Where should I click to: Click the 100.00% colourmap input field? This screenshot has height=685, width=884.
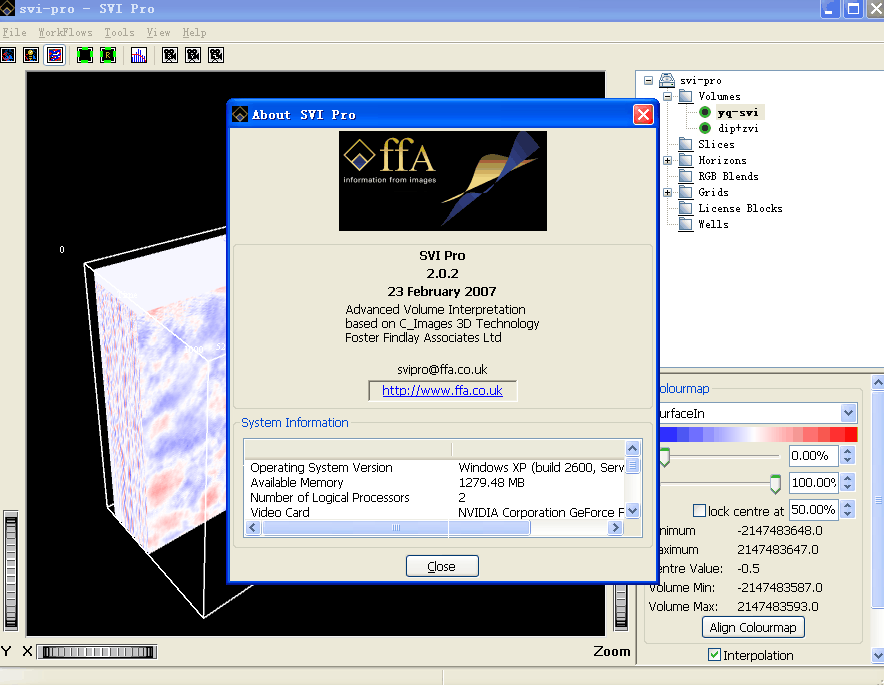[814, 482]
